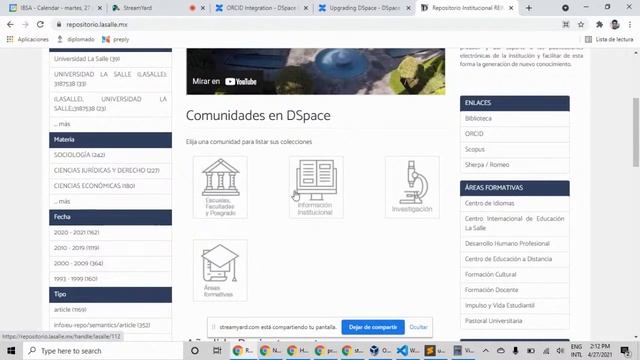Open the Investigación microscope community icon
The image size is (640, 360).
tap(412, 187)
